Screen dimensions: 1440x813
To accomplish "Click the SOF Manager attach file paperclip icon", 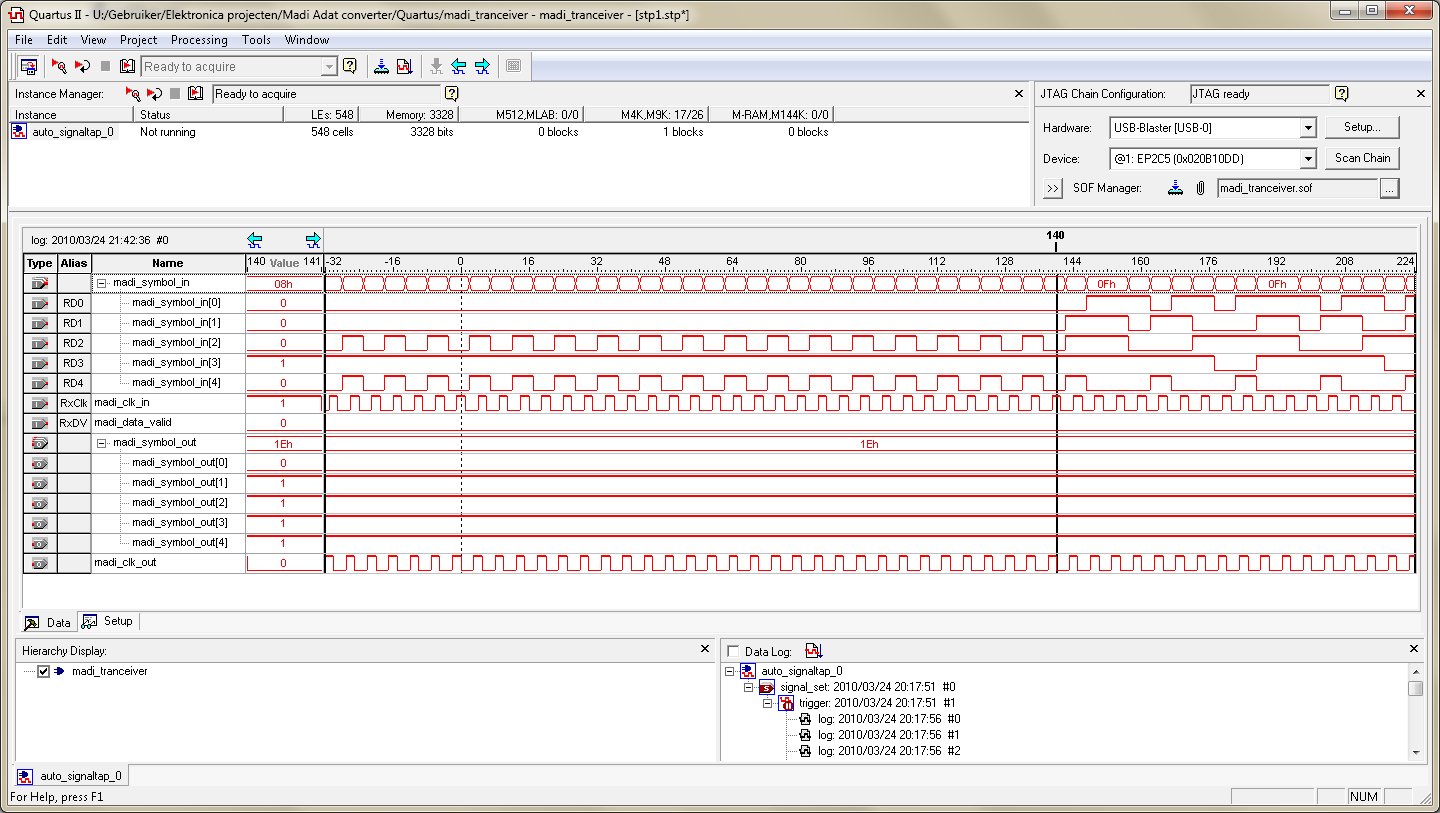I will (x=1200, y=188).
